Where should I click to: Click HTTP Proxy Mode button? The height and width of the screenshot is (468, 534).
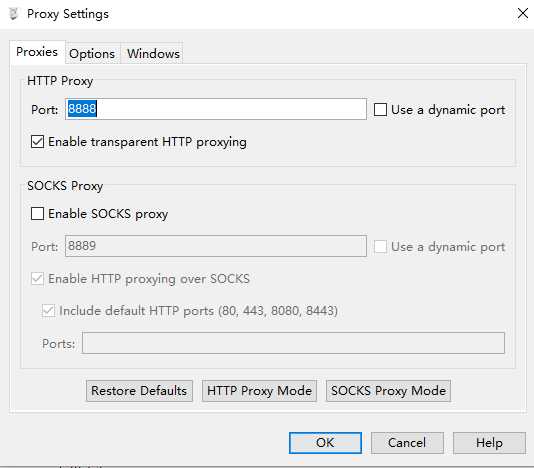[x=259, y=391]
